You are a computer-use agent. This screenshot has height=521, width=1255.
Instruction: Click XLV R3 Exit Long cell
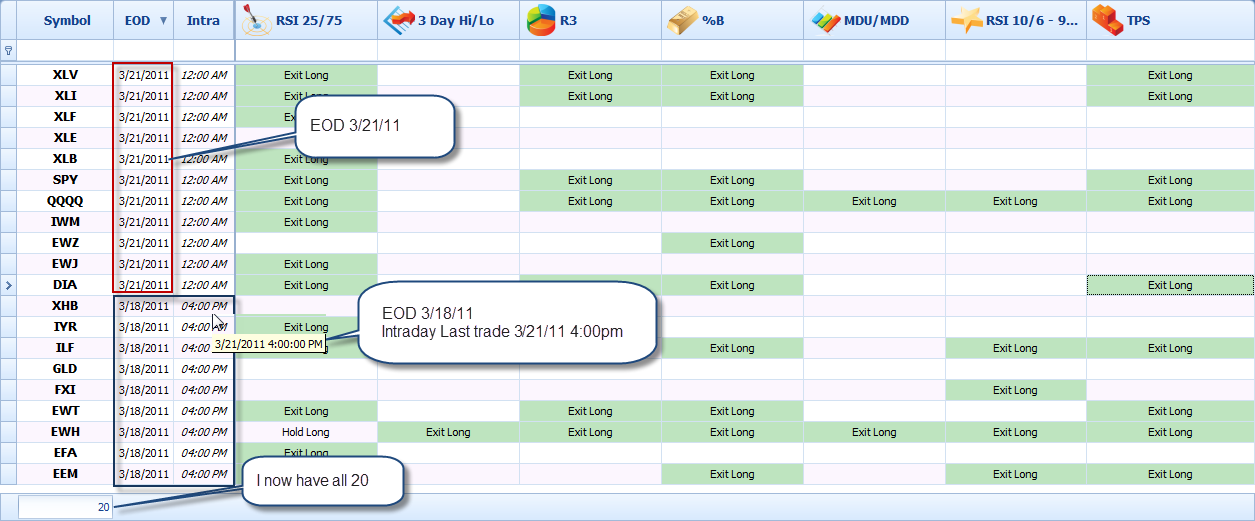[590, 75]
